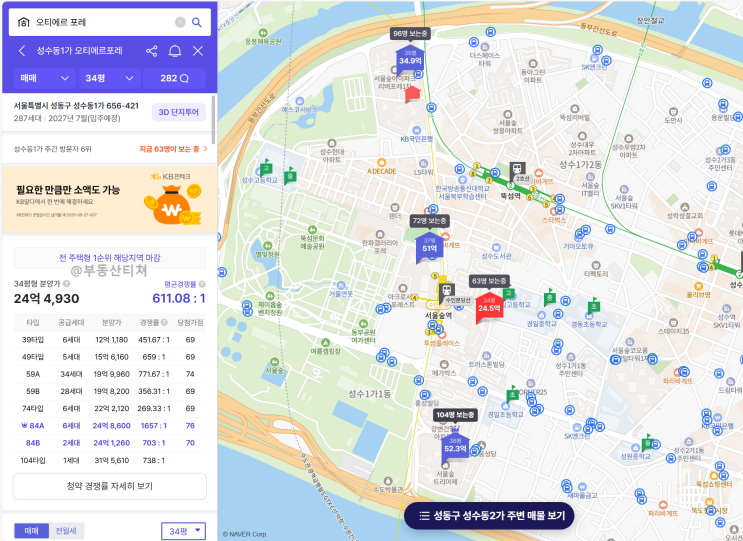Click the 메가박스 map pin

tap(444, 364)
